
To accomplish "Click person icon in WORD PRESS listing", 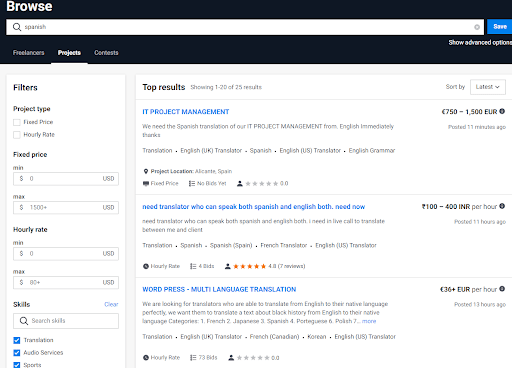I will tap(231, 358).
